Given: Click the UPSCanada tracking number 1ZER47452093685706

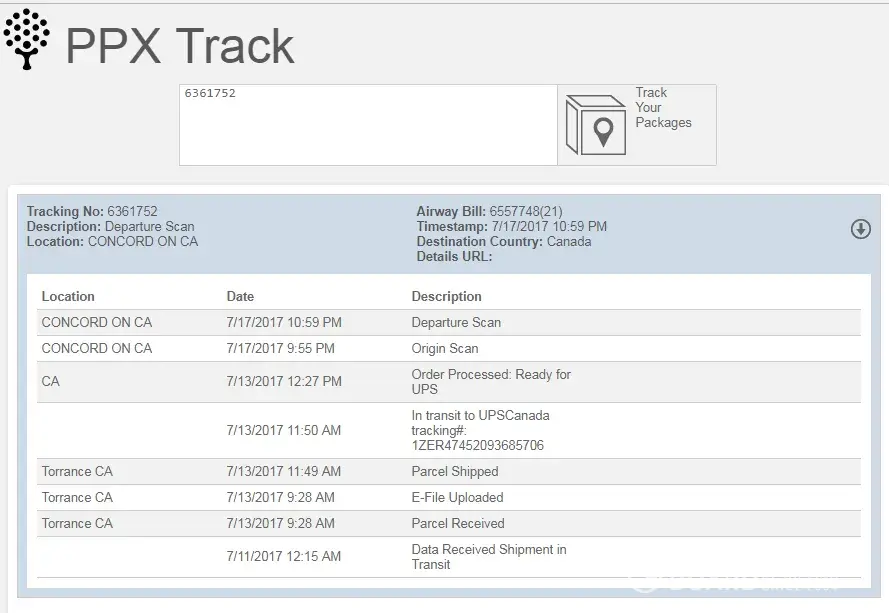Looking at the screenshot, I should 478,445.
